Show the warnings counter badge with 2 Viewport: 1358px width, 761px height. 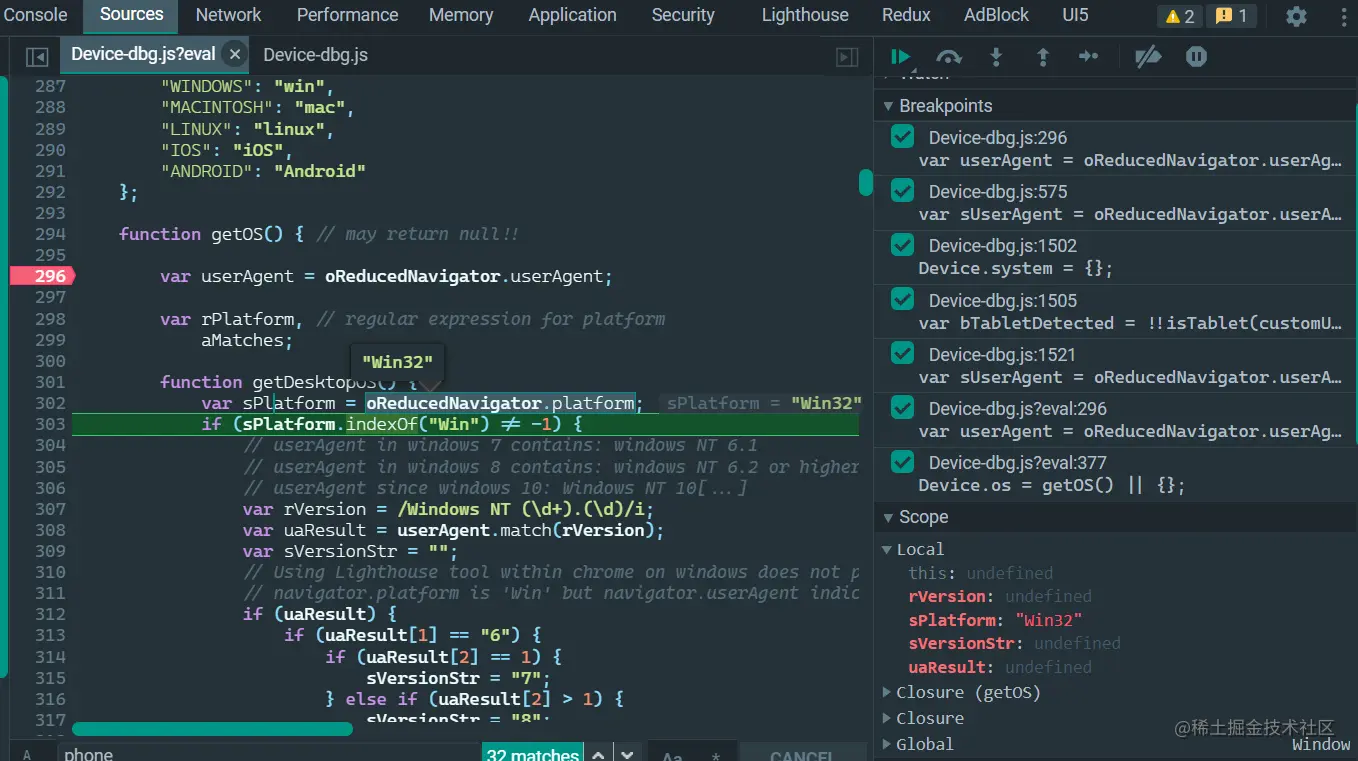1180,16
